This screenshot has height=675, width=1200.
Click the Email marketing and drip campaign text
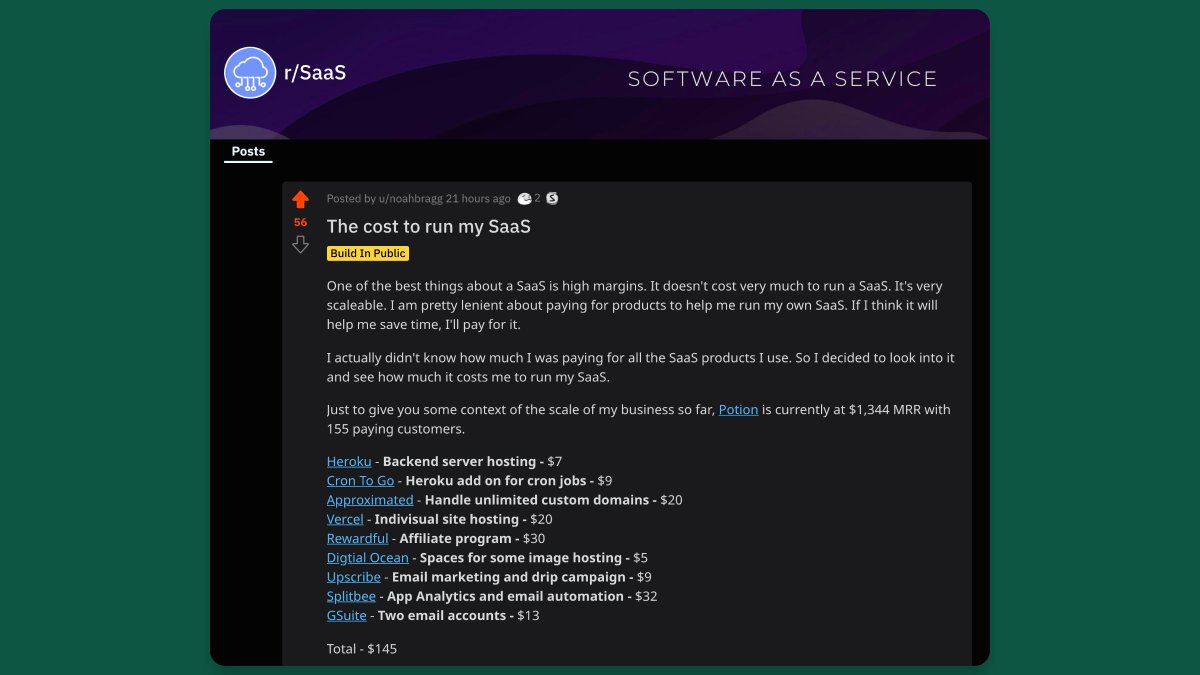(509, 577)
